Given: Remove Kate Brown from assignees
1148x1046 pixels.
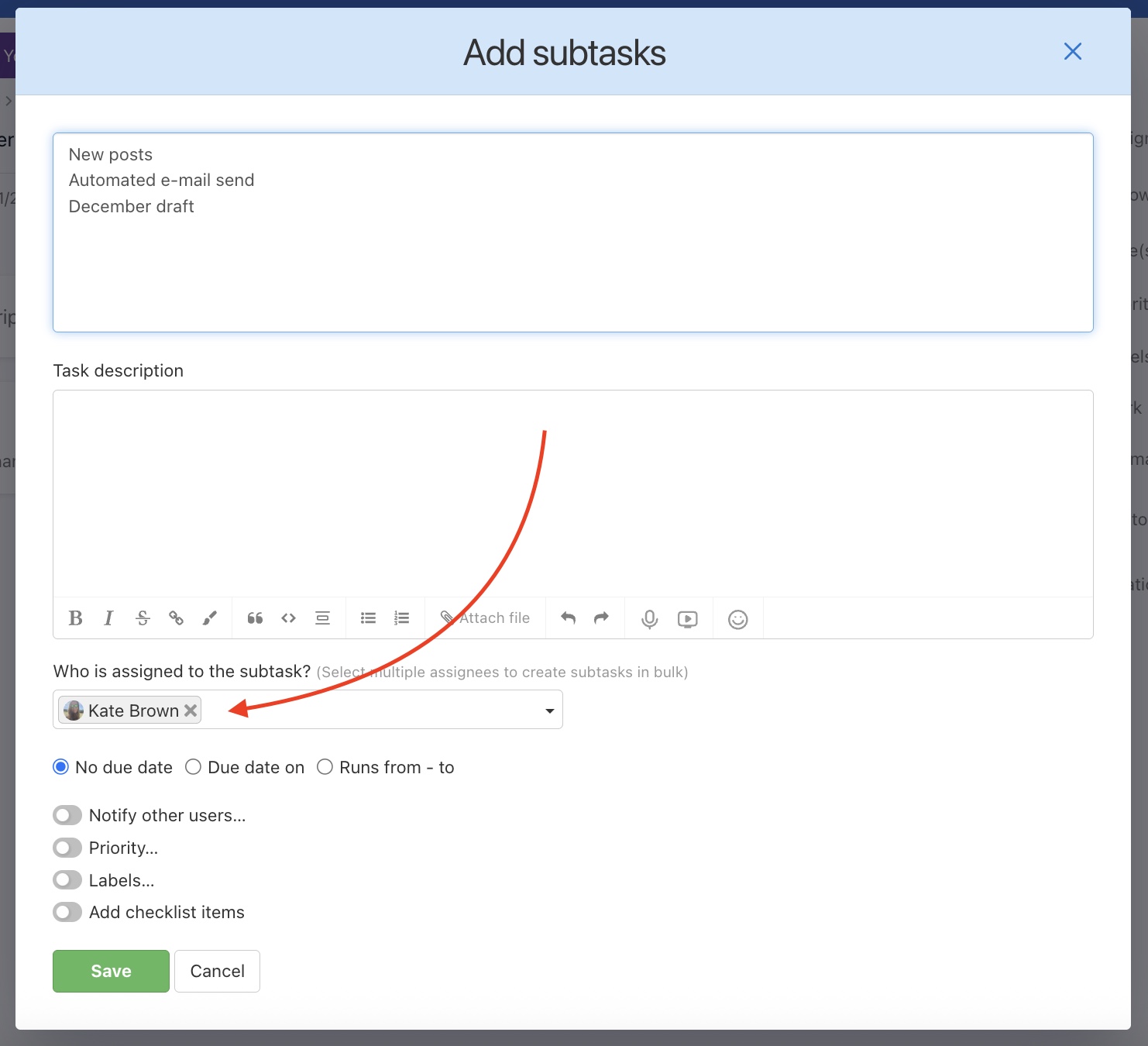Looking at the screenshot, I should (x=191, y=710).
